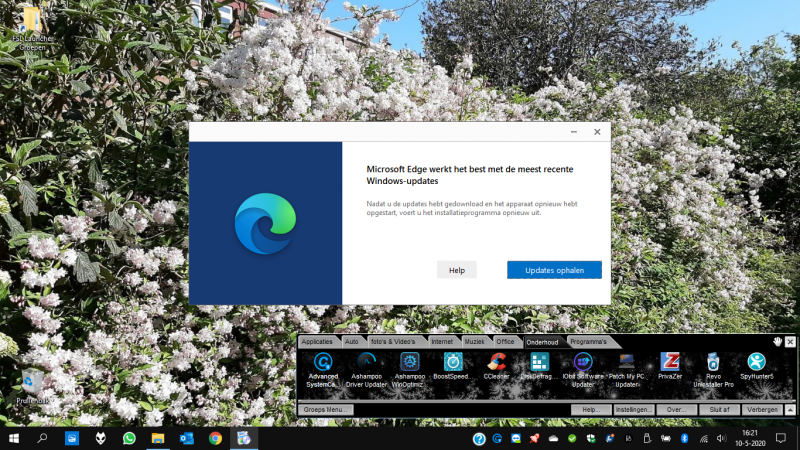800x450 pixels.
Task: Open Bluetooth tray icon
Action: coord(685,438)
